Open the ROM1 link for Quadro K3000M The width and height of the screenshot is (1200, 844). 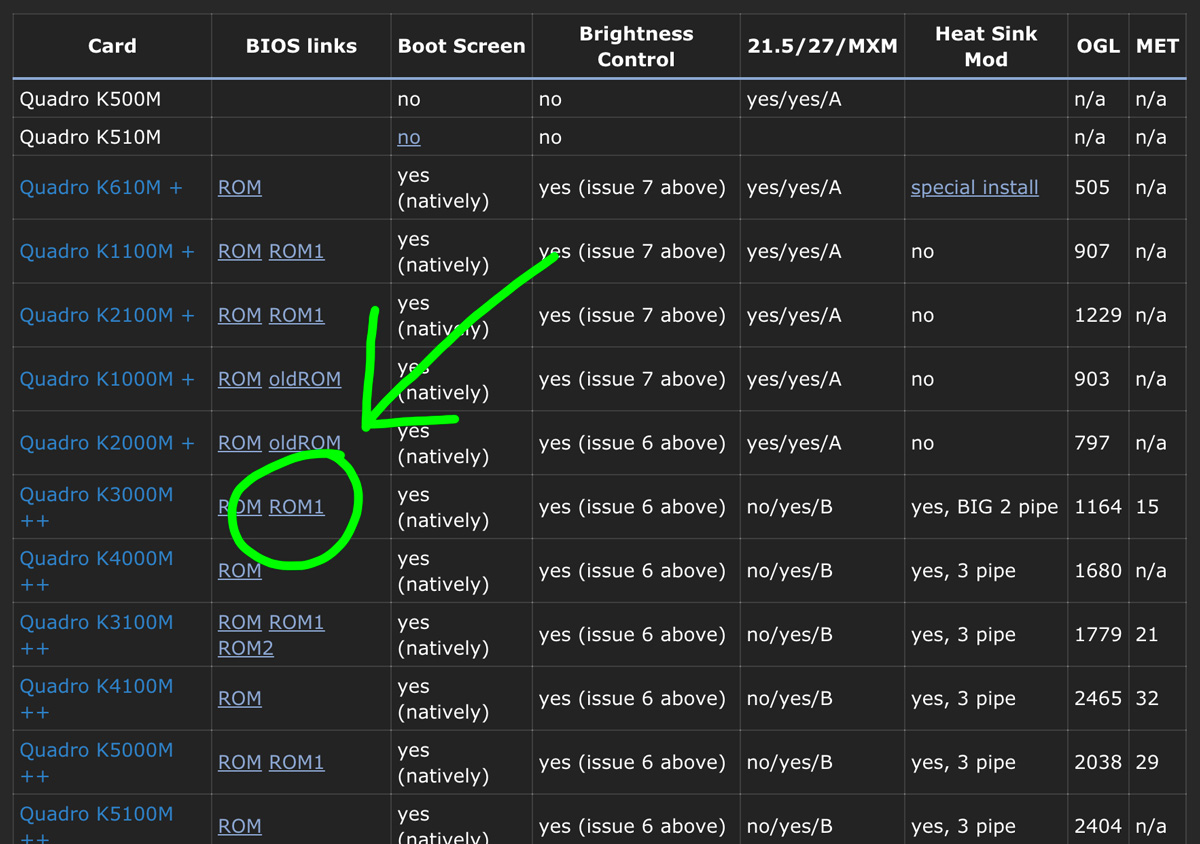[297, 507]
